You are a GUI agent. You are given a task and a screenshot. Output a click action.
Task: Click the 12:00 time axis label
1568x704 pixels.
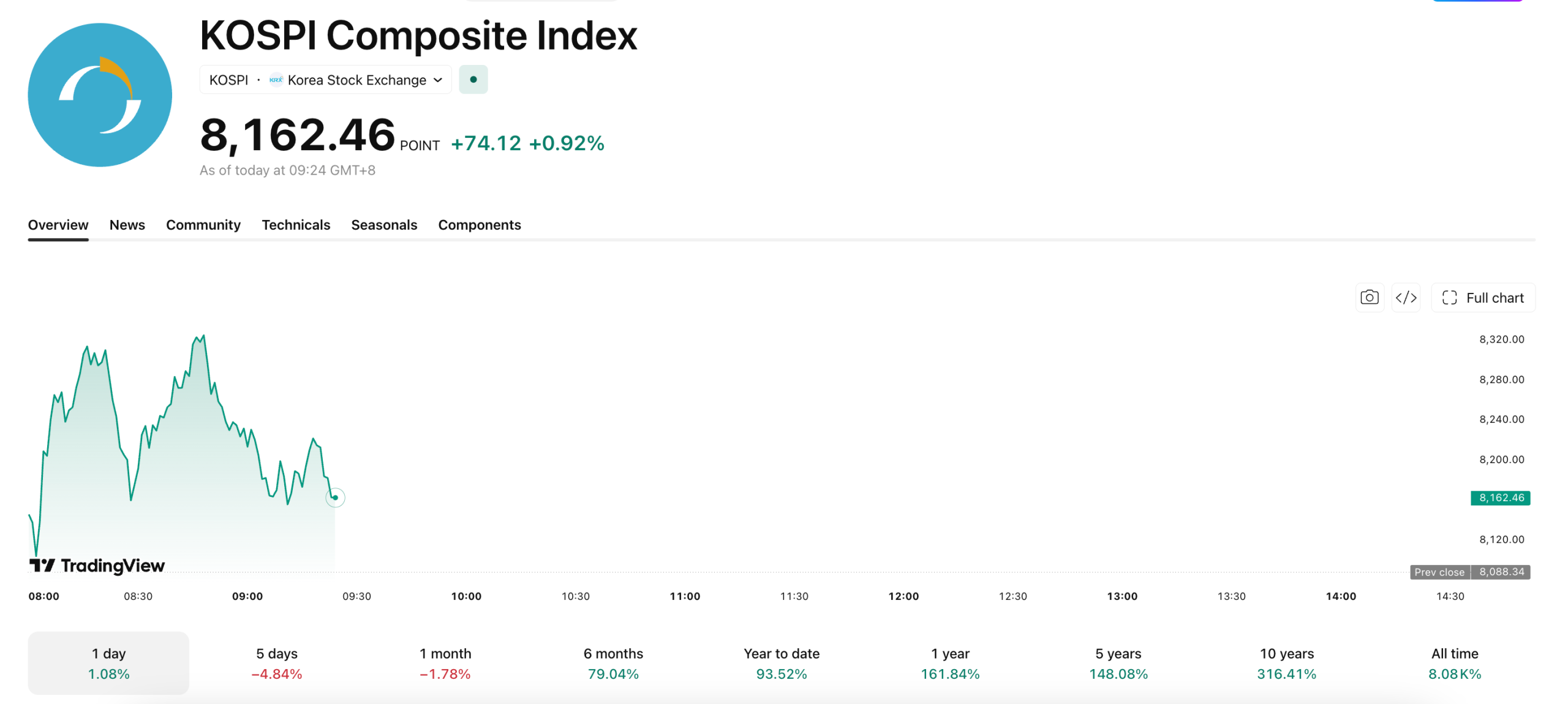click(x=903, y=596)
